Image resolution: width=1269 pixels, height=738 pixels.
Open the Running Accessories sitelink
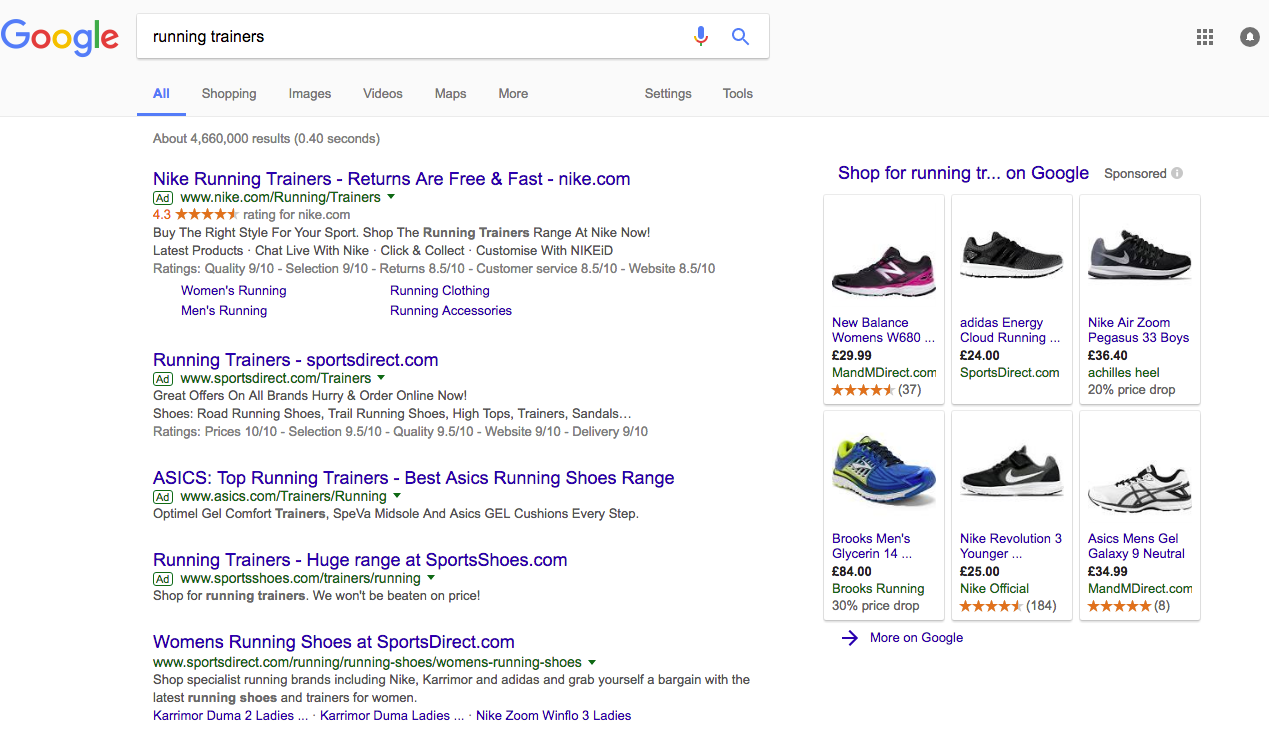451,310
